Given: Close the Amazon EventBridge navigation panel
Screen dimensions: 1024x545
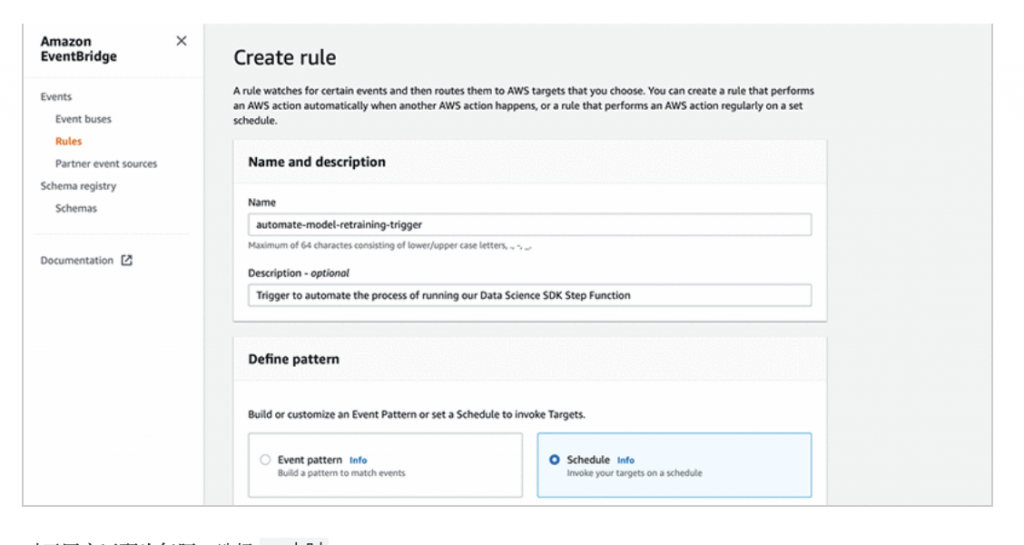Looking at the screenshot, I should (x=181, y=41).
